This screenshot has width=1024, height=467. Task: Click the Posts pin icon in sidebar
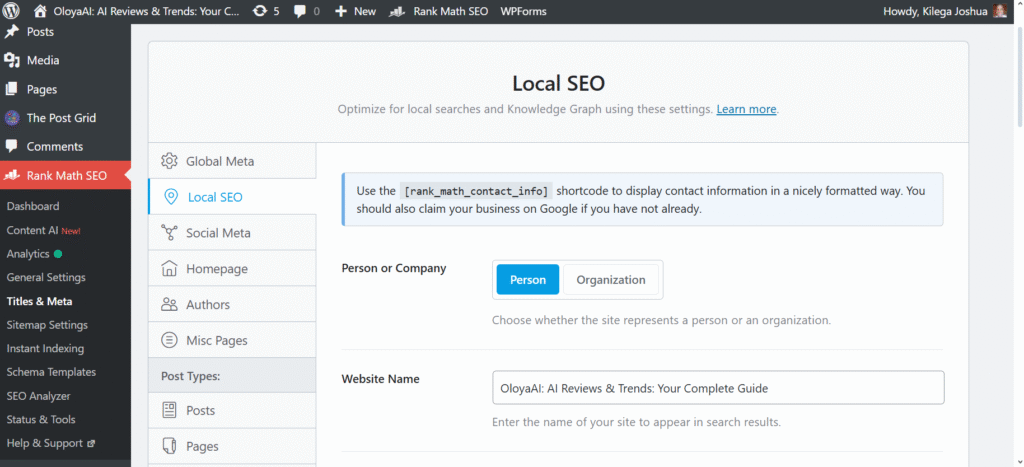point(12,31)
